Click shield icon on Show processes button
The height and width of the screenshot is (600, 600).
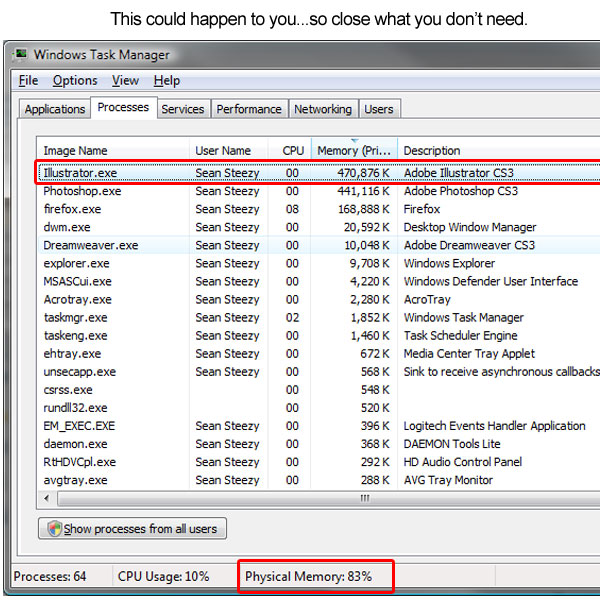click(54, 529)
